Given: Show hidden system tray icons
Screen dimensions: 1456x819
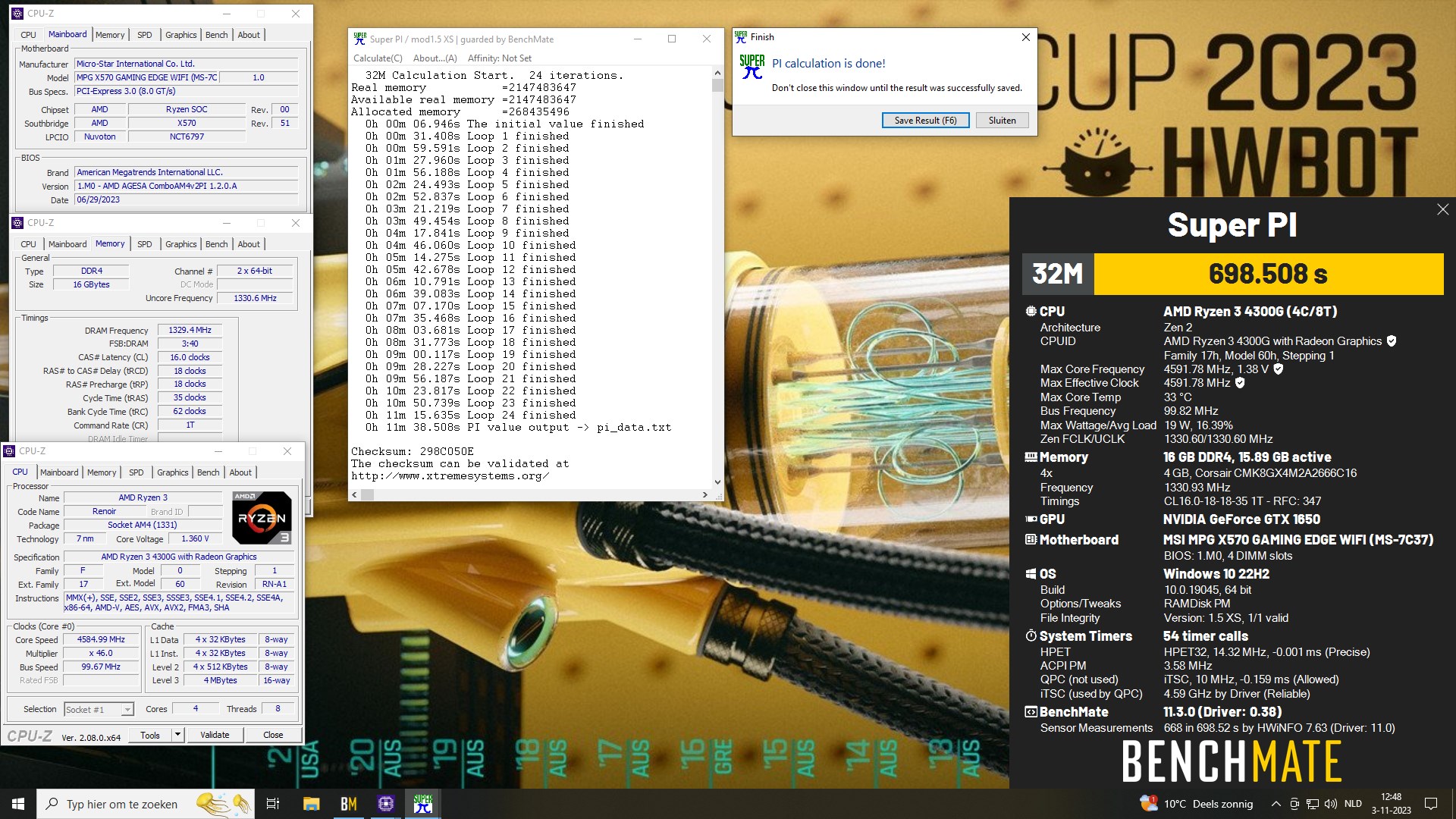Looking at the screenshot, I should click(1276, 804).
